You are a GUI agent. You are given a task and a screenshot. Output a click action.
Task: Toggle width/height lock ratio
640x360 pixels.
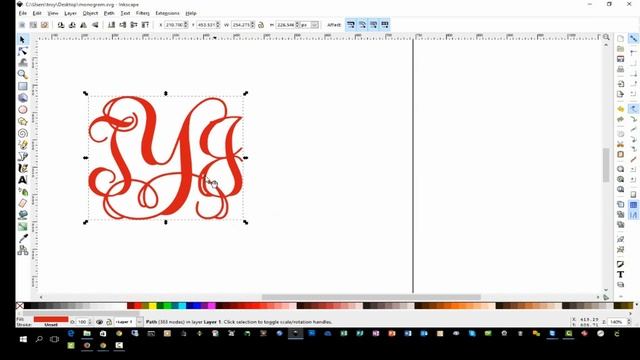(261, 25)
